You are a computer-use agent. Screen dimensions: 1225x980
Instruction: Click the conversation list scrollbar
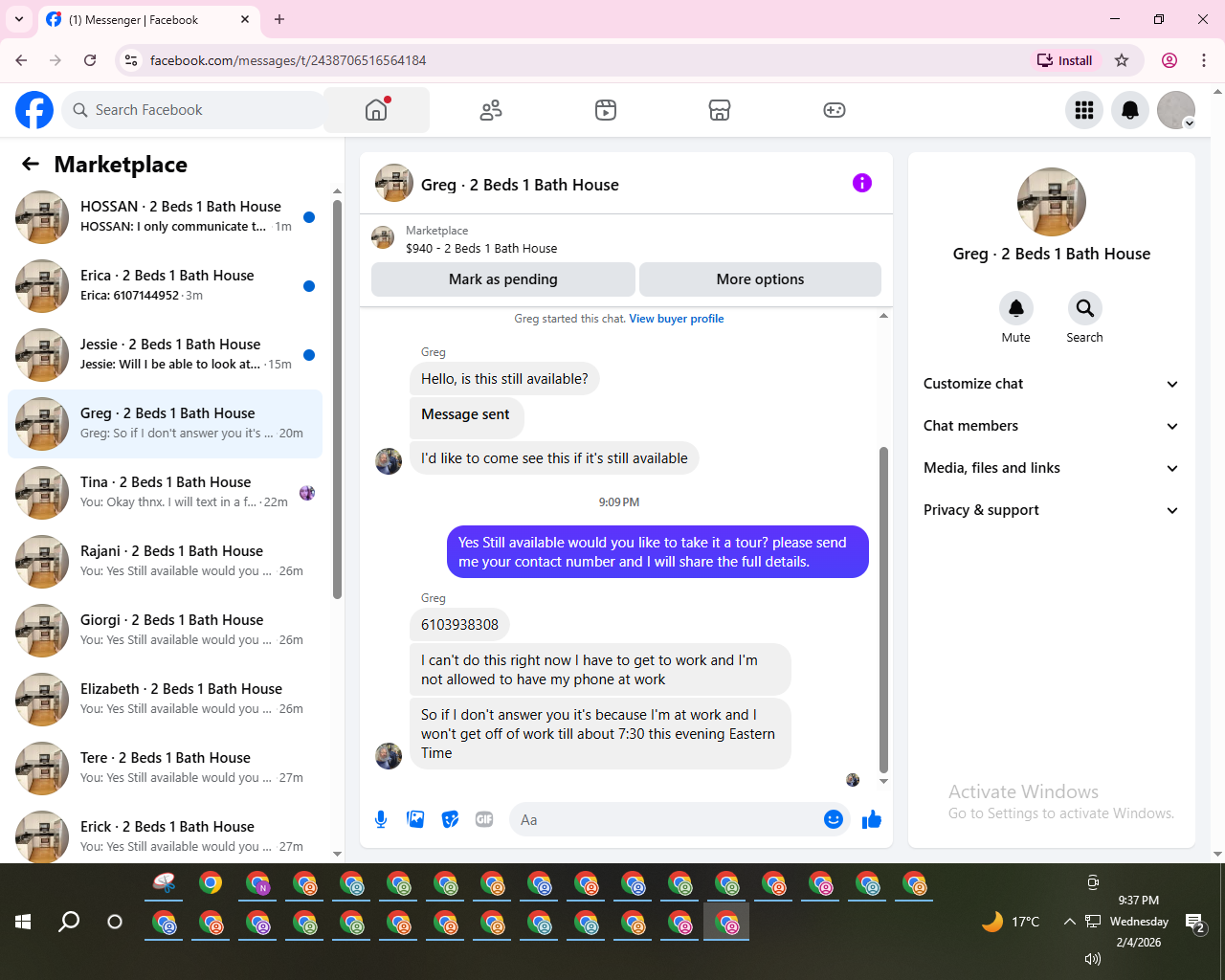point(337,399)
